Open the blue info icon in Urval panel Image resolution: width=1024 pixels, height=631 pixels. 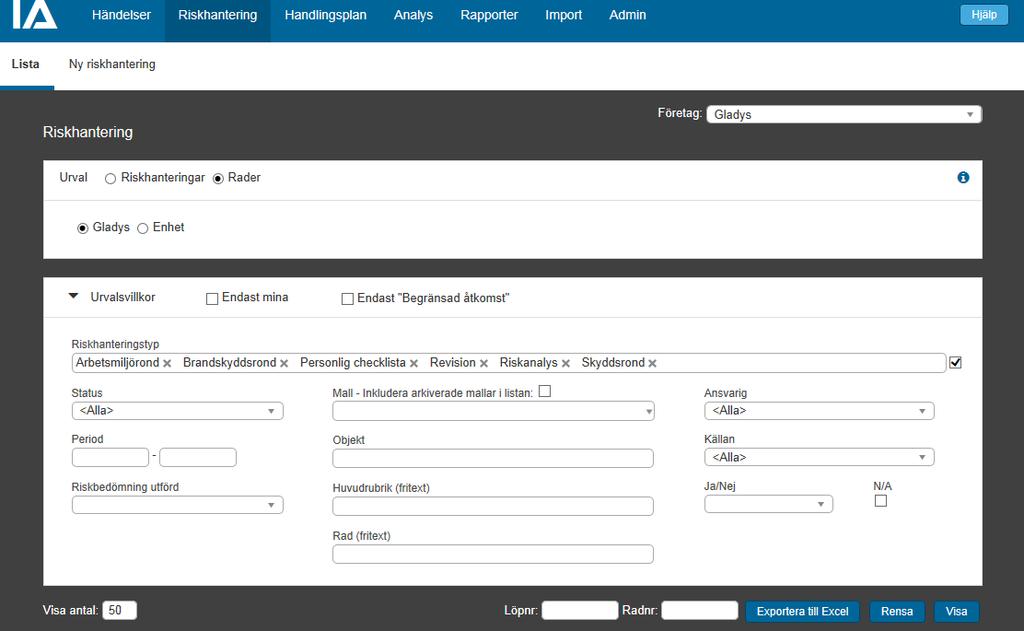963,178
